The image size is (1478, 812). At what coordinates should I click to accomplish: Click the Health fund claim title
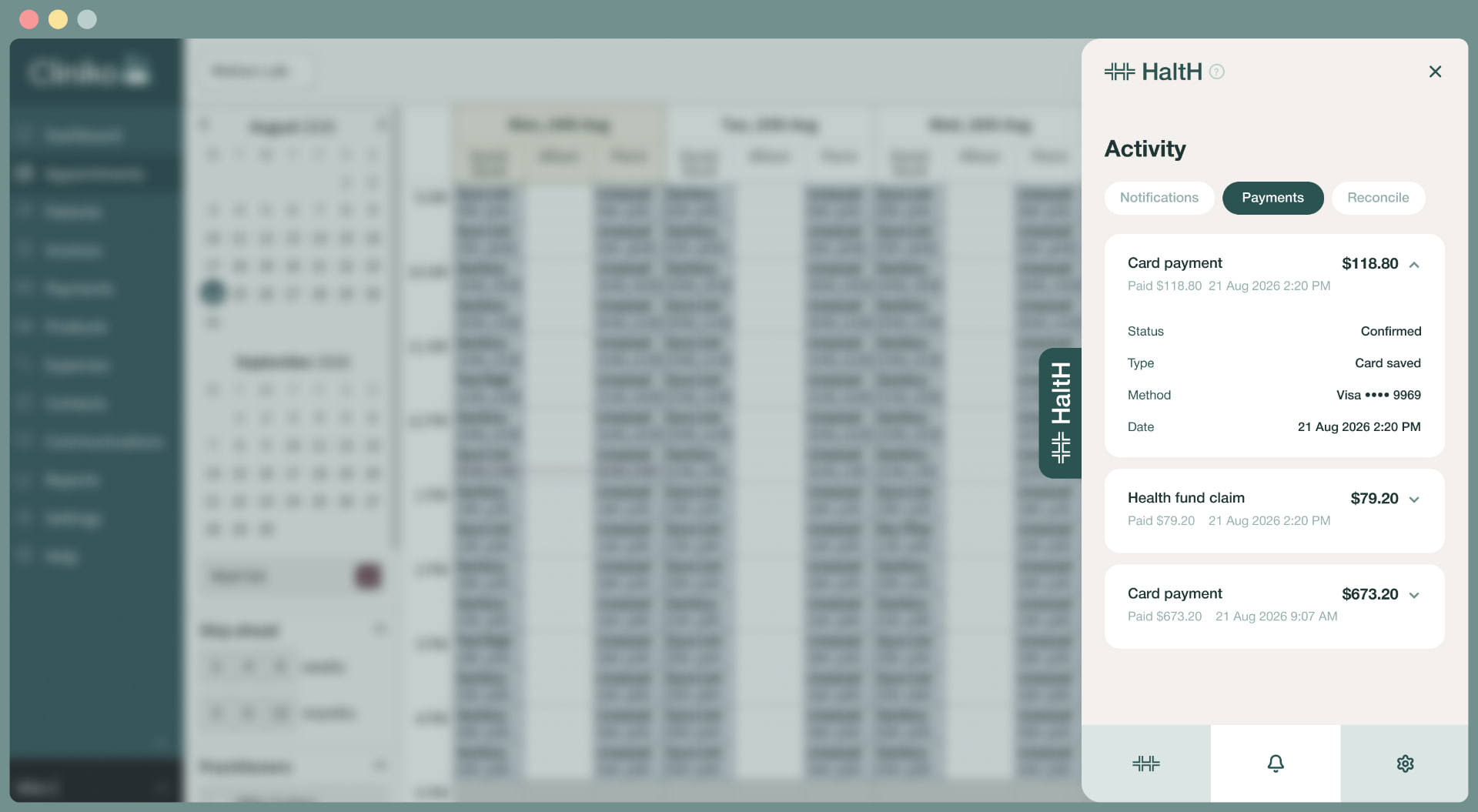(x=1186, y=498)
